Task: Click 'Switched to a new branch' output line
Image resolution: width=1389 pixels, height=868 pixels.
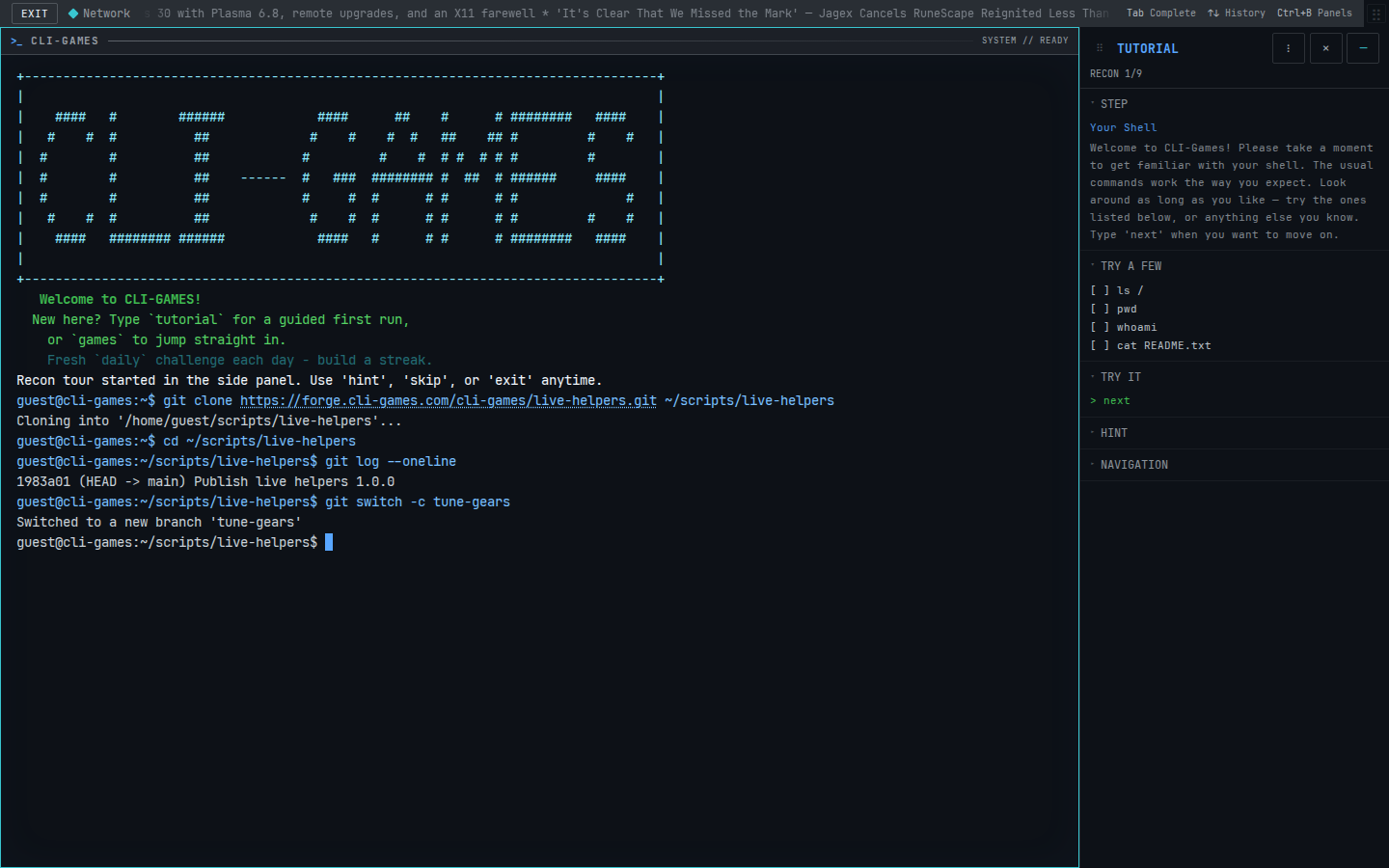Action: tap(159, 523)
